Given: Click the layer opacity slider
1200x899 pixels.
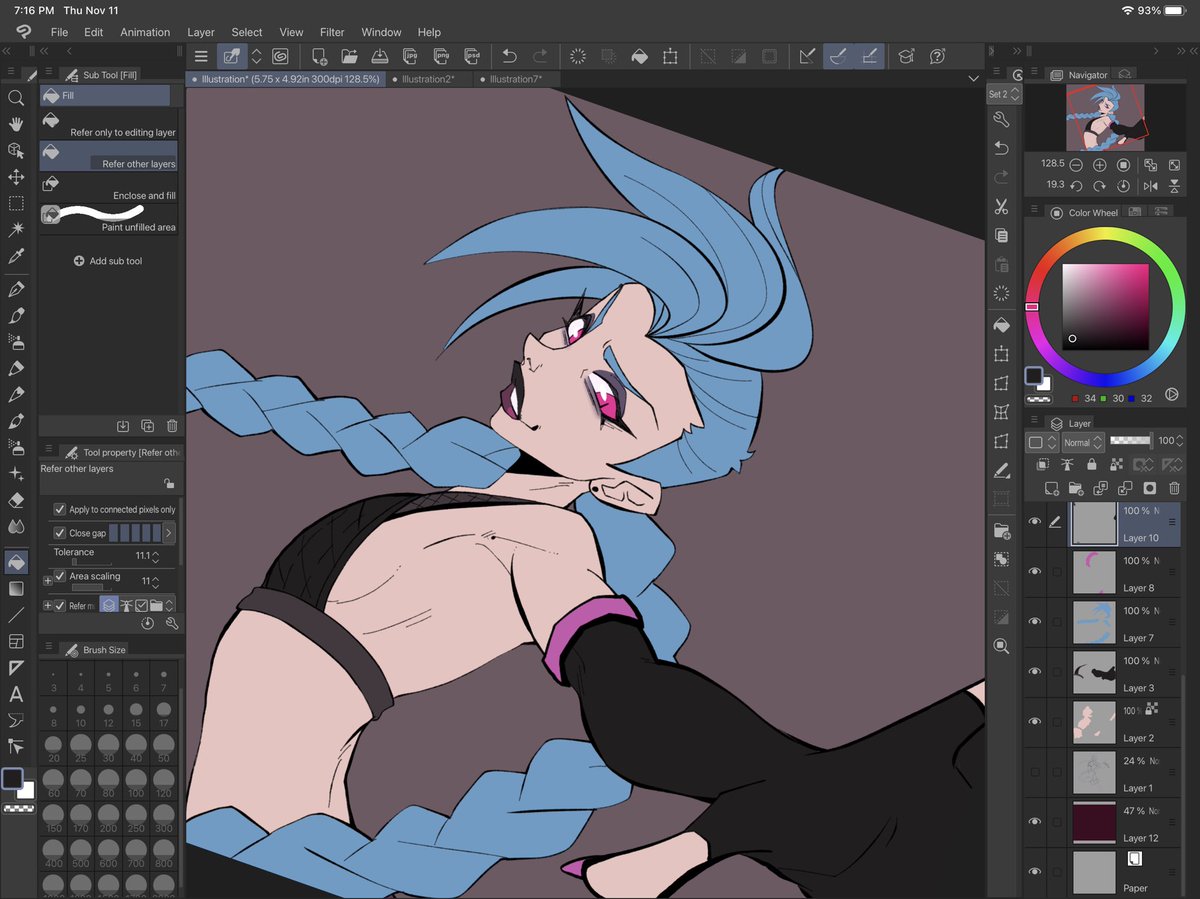Looking at the screenshot, I should 1129,440.
